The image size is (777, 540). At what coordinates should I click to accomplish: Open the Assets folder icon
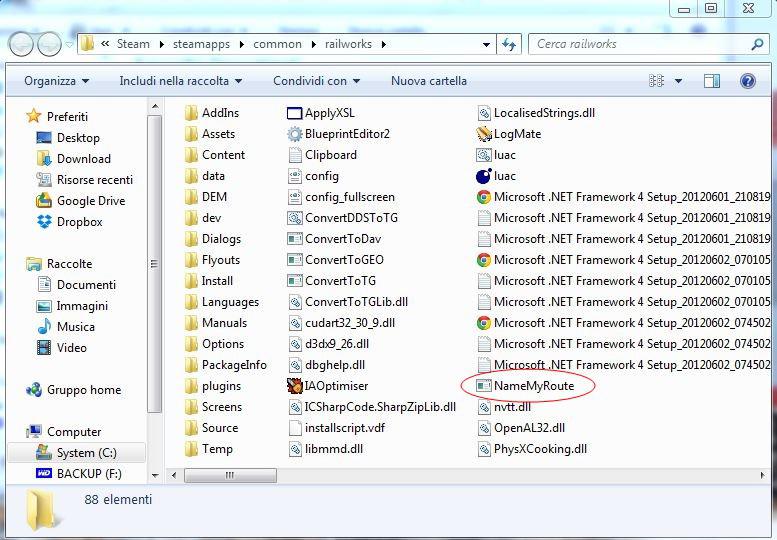(191, 134)
